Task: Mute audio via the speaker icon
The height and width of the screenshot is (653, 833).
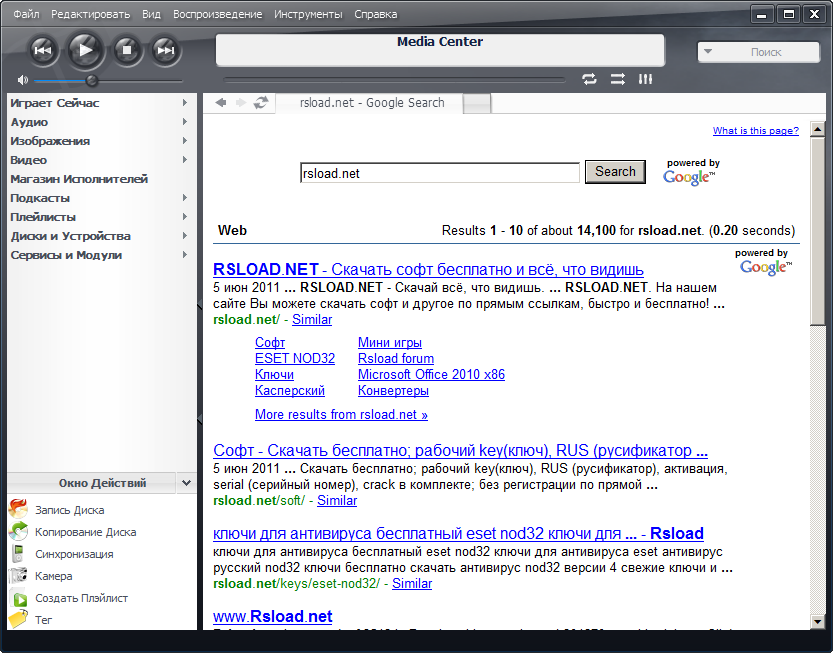Action: click(22, 80)
